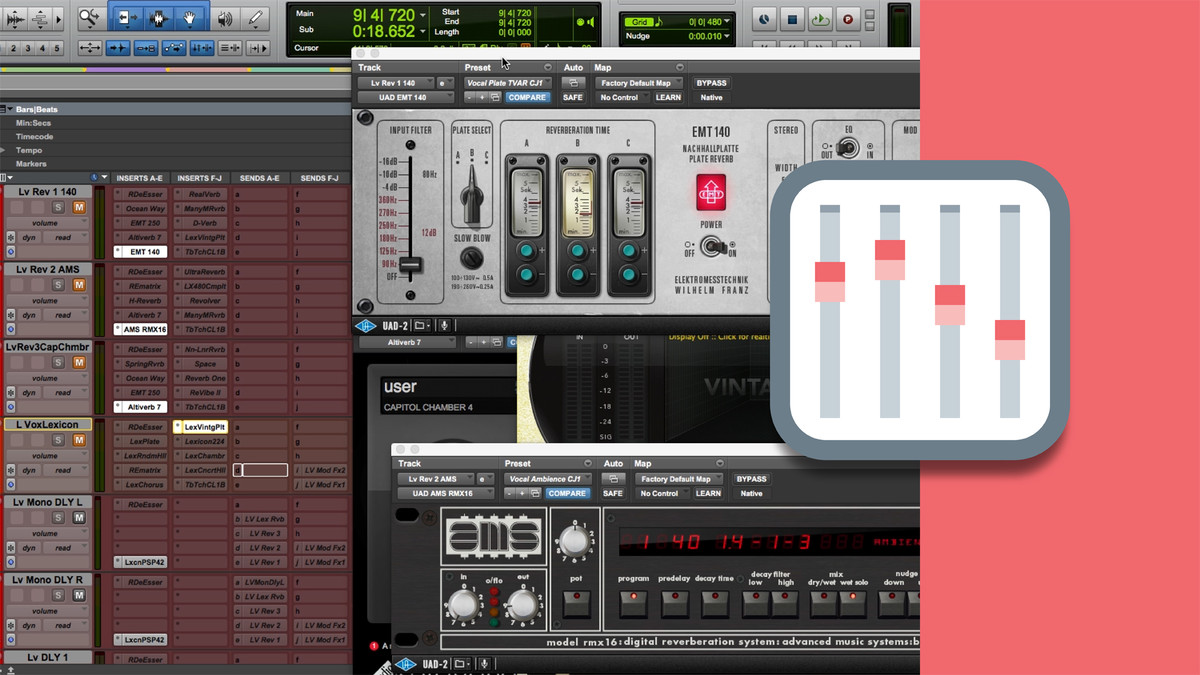Screen dimensions: 1200x675
Task: Select the Grabber hand tool
Action: click(x=188, y=18)
